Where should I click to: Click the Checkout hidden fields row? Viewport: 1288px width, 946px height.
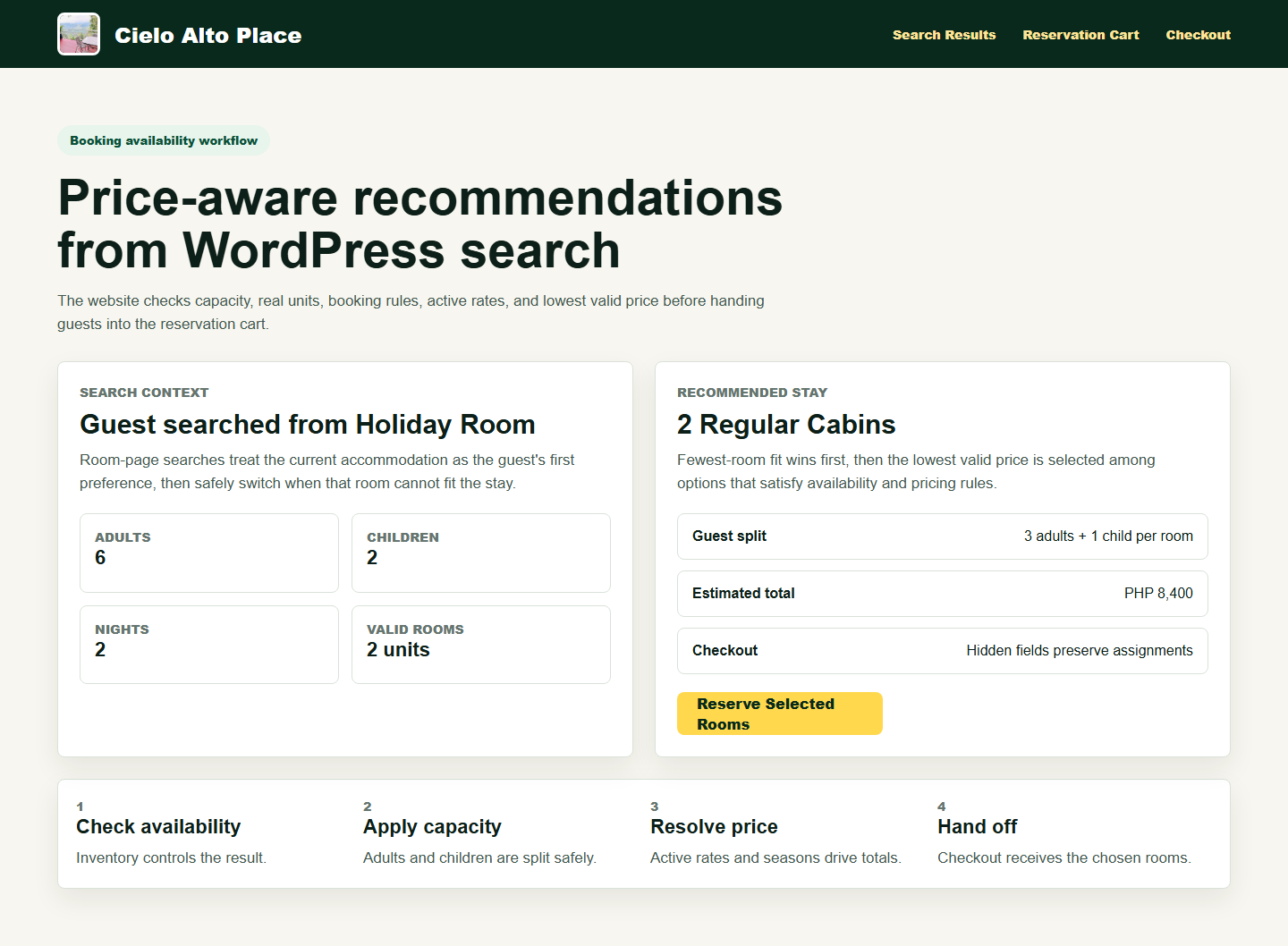point(943,651)
